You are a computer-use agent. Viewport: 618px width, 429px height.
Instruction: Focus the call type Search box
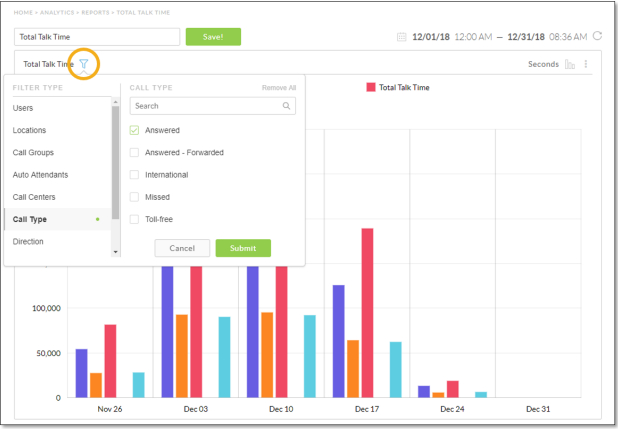tap(213, 106)
